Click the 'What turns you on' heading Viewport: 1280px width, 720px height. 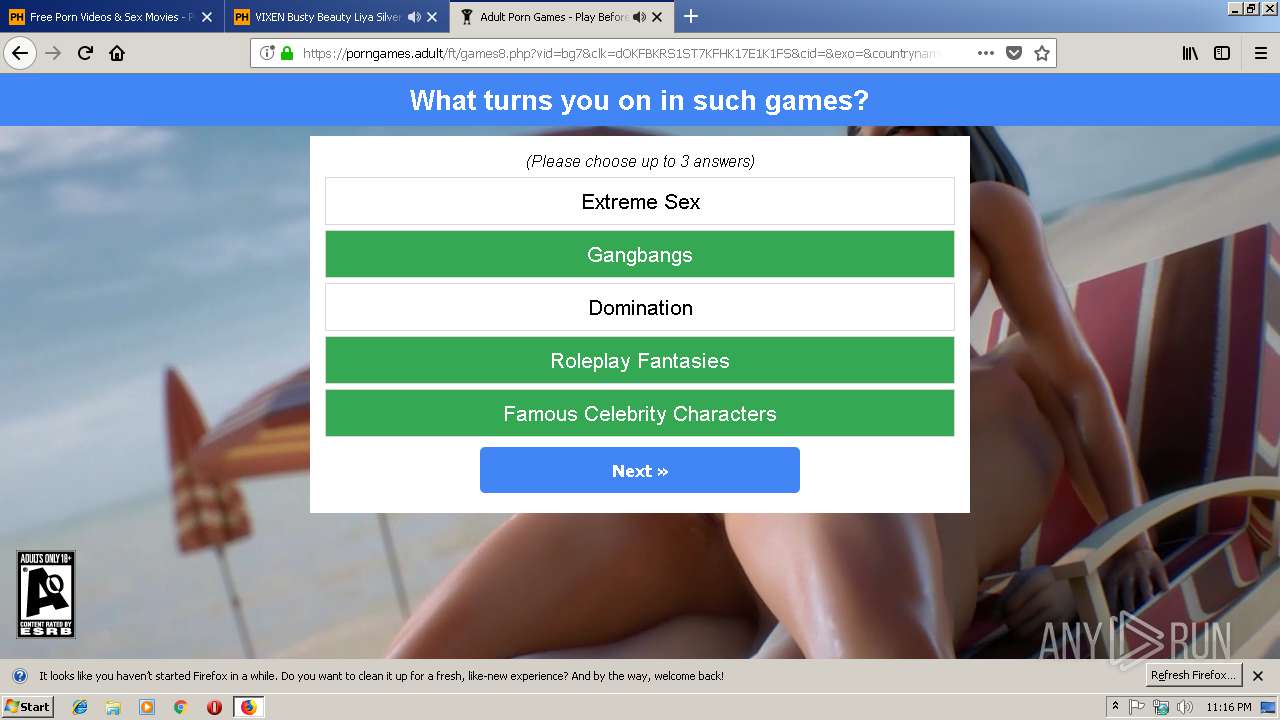[x=640, y=100]
